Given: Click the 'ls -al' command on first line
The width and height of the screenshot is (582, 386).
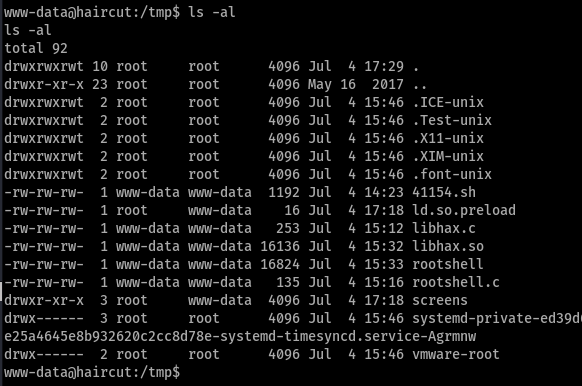Looking at the screenshot, I should (212, 12).
